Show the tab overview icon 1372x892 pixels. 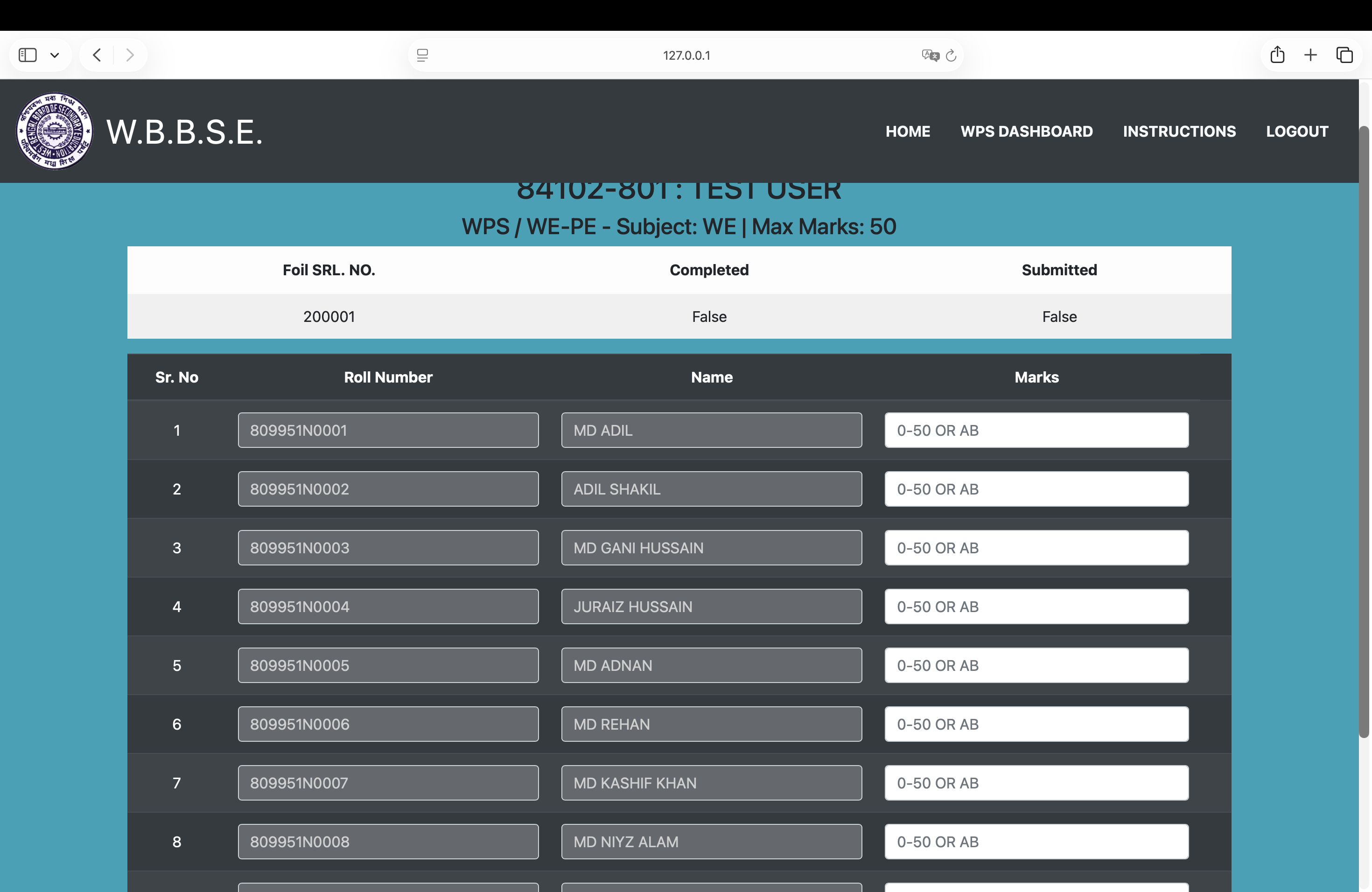(x=1344, y=56)
